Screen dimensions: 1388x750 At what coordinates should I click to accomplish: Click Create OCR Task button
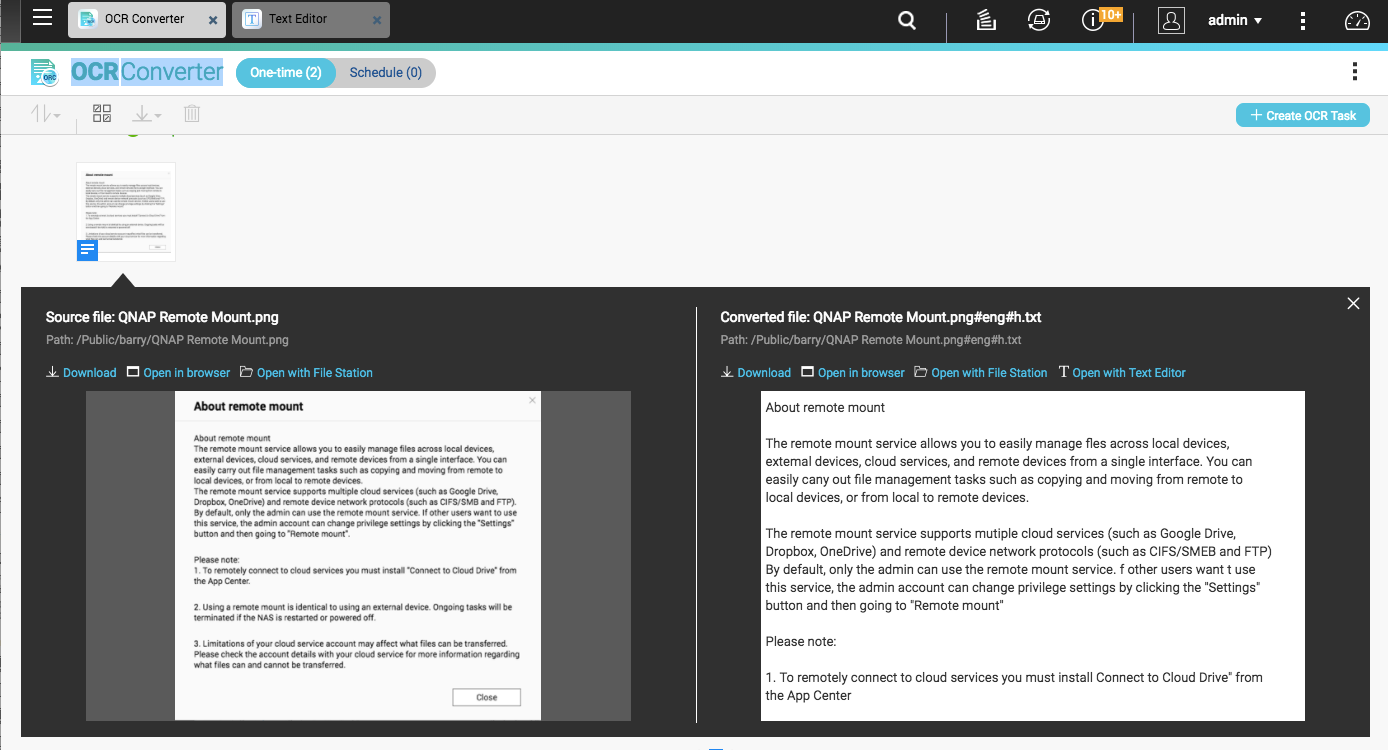tap(1303, 115)
